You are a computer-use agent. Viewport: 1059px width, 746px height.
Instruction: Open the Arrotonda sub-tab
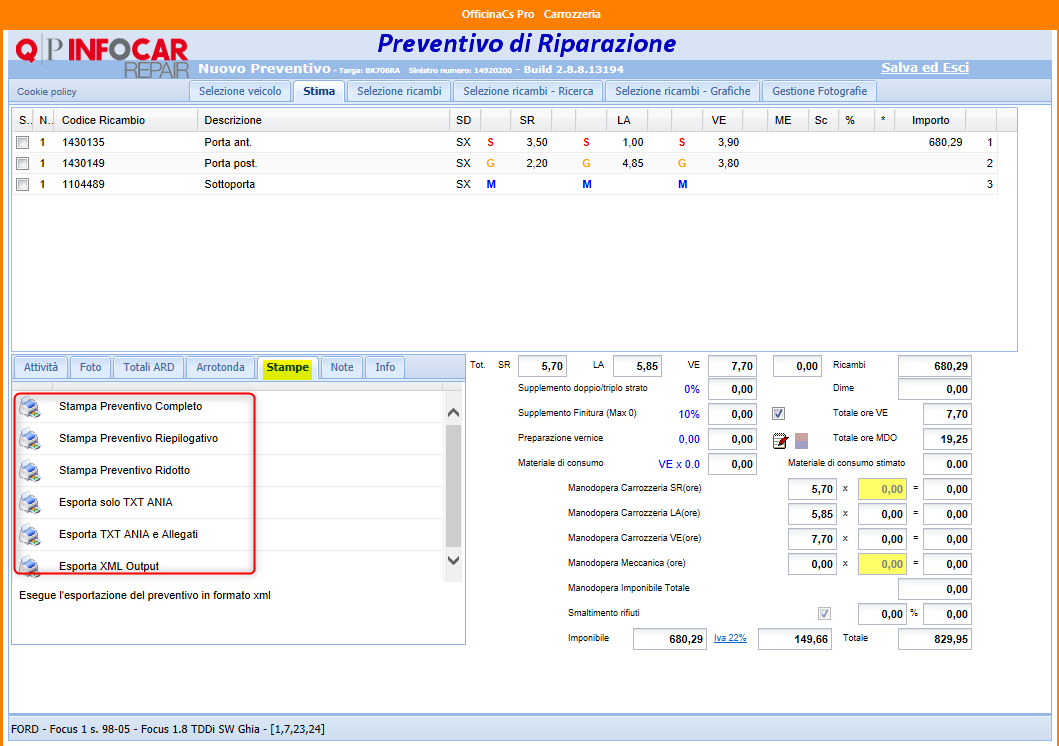pos(220,367)
